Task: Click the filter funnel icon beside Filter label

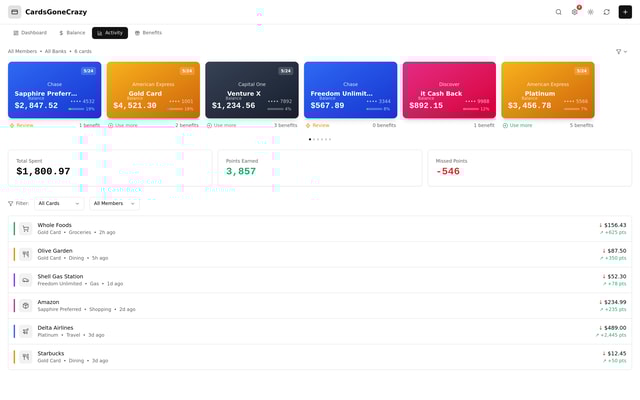Action: pos(11,203)
